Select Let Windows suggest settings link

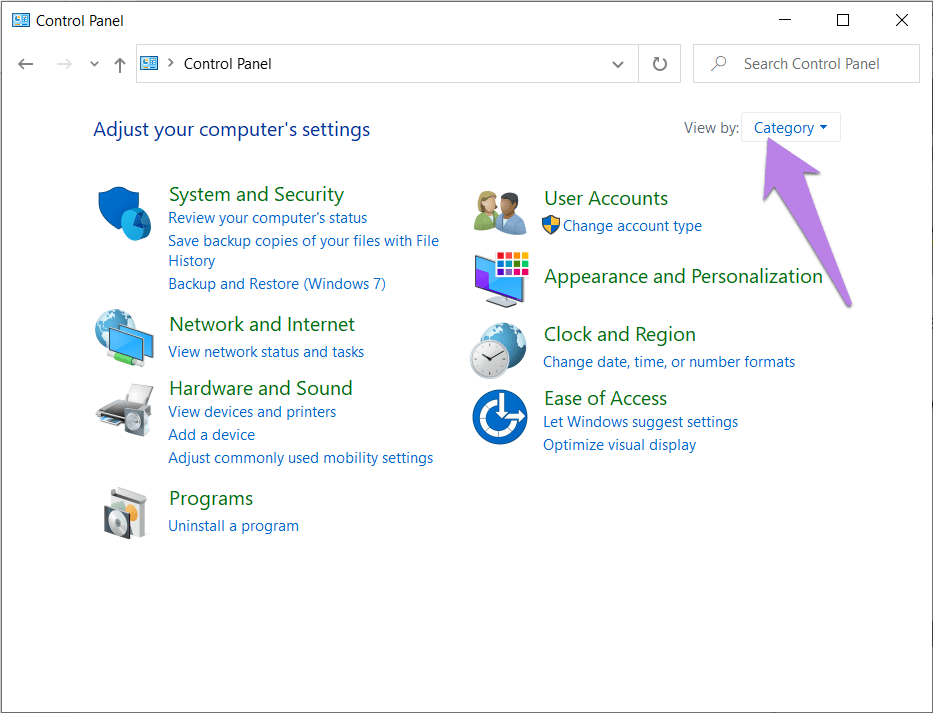(640, 422)
